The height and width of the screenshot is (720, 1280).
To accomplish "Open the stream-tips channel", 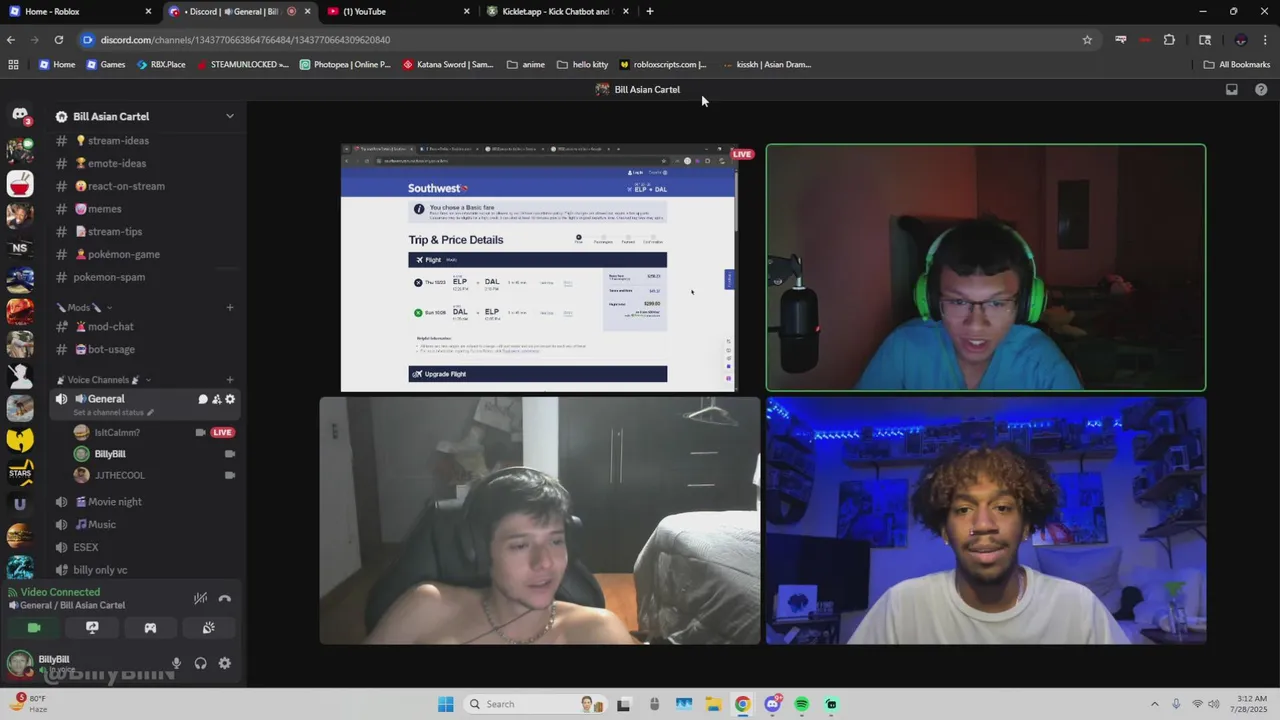I will (144, 231).
